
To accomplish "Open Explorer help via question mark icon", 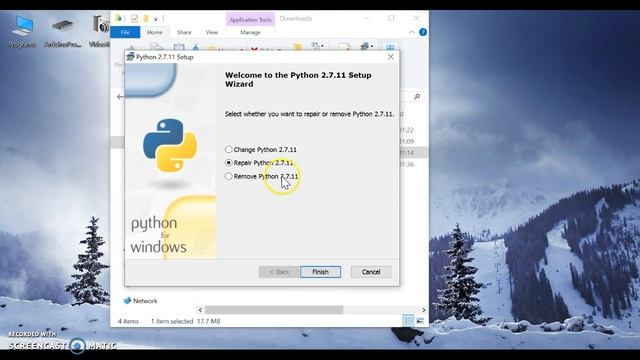I will (423, 32).
